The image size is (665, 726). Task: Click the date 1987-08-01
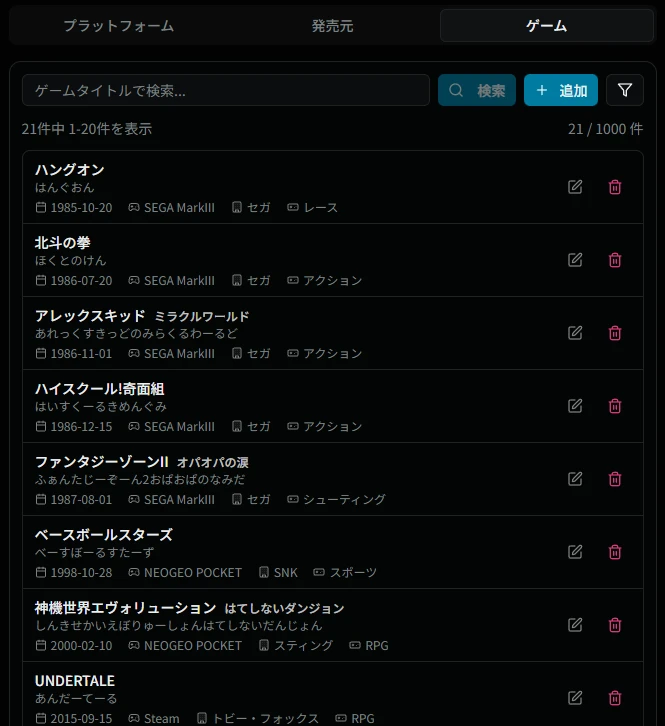(82, 499)
